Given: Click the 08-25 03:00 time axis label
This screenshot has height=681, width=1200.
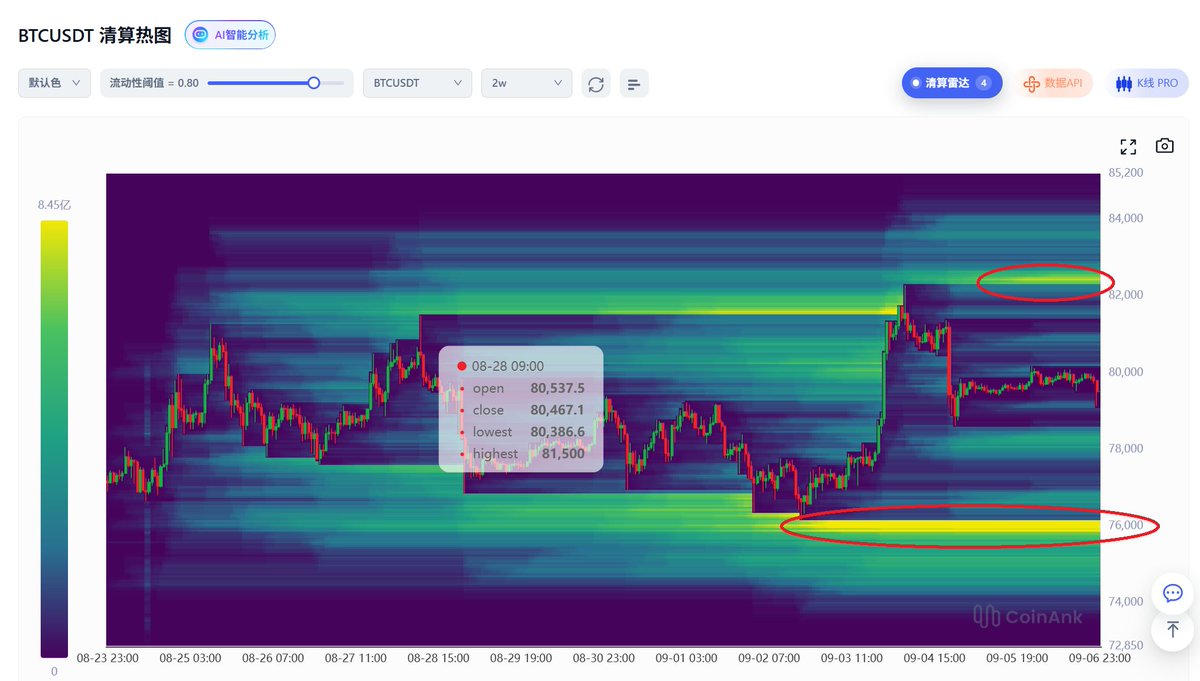Looking at the screenshot, I should [x=190, y=659].
